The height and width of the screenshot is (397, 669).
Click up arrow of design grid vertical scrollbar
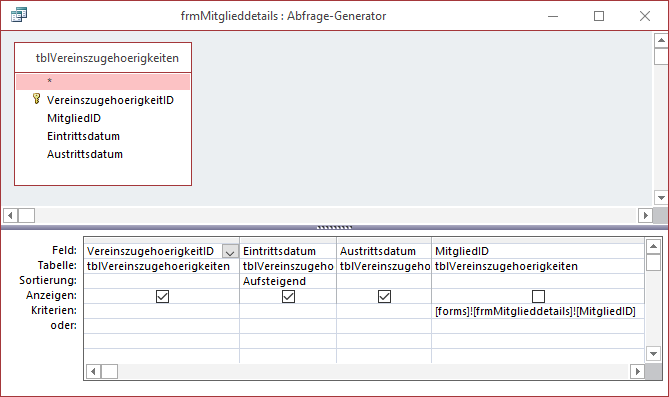pos(653,246)
